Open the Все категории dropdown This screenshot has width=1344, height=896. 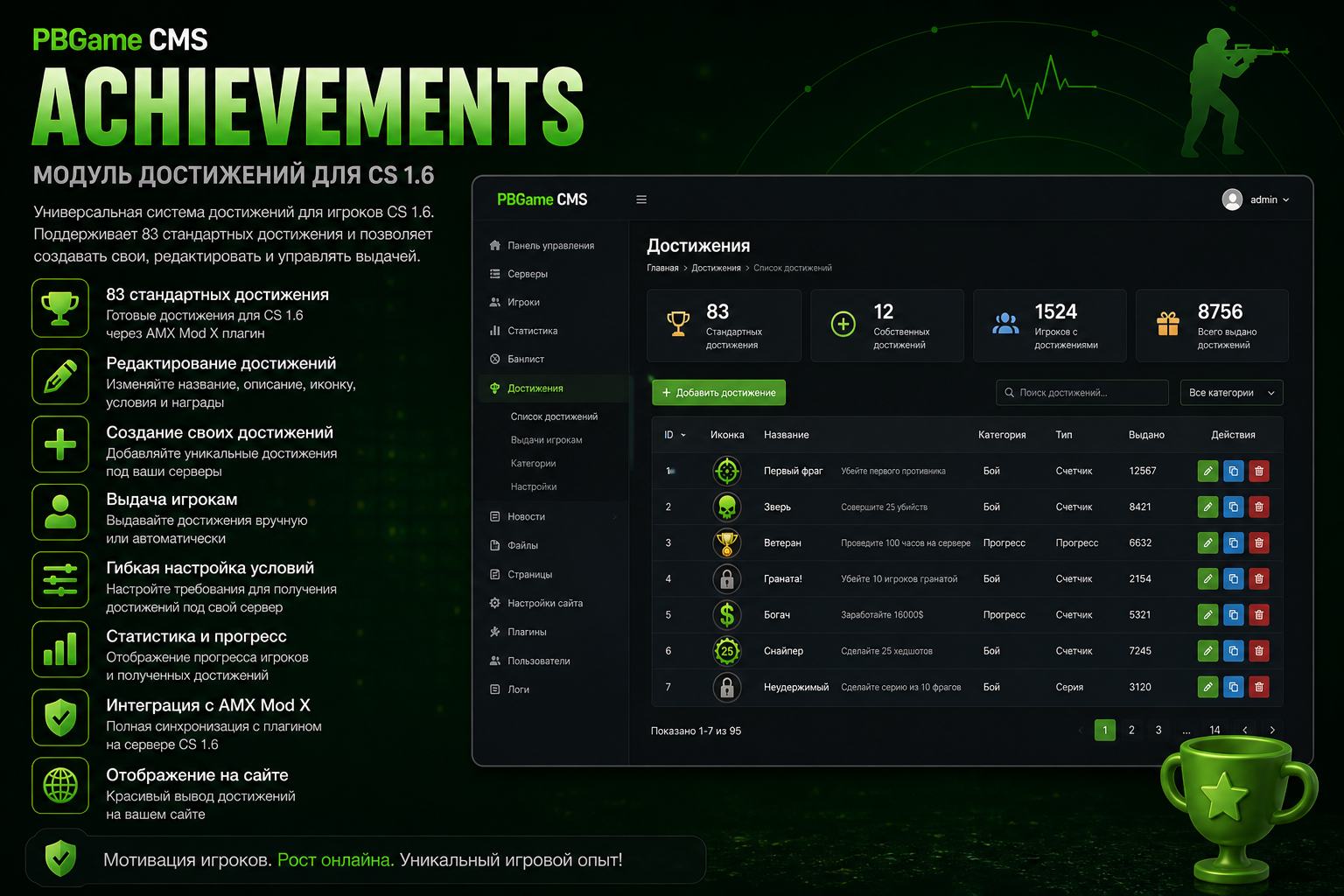[x=1231, y=393]
